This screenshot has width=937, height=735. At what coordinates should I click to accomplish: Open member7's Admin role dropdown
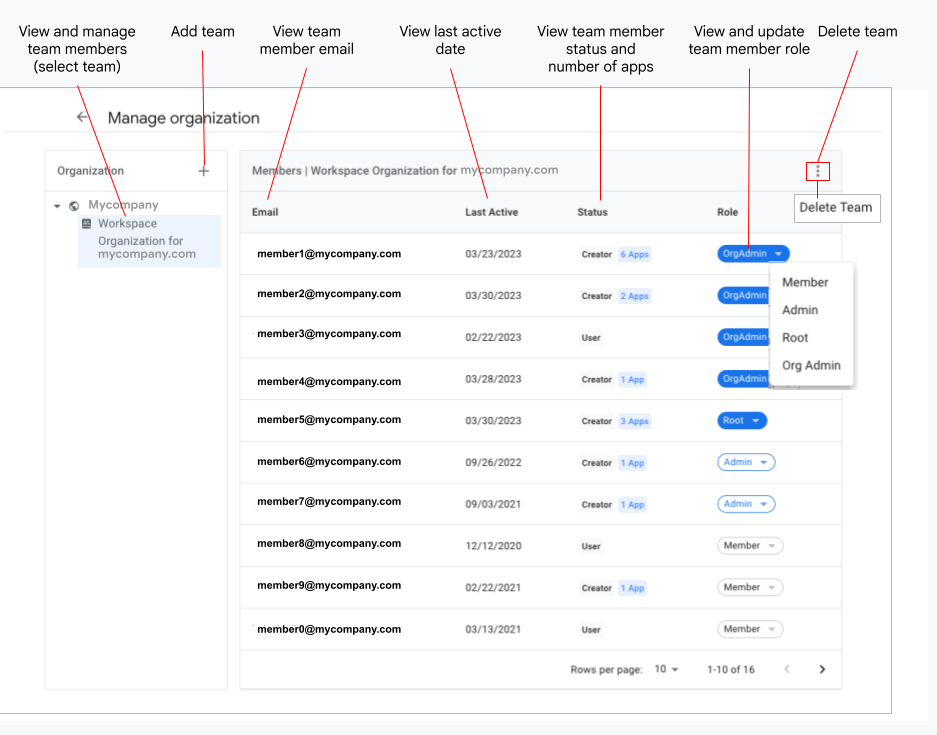click(x=746, y=504)
